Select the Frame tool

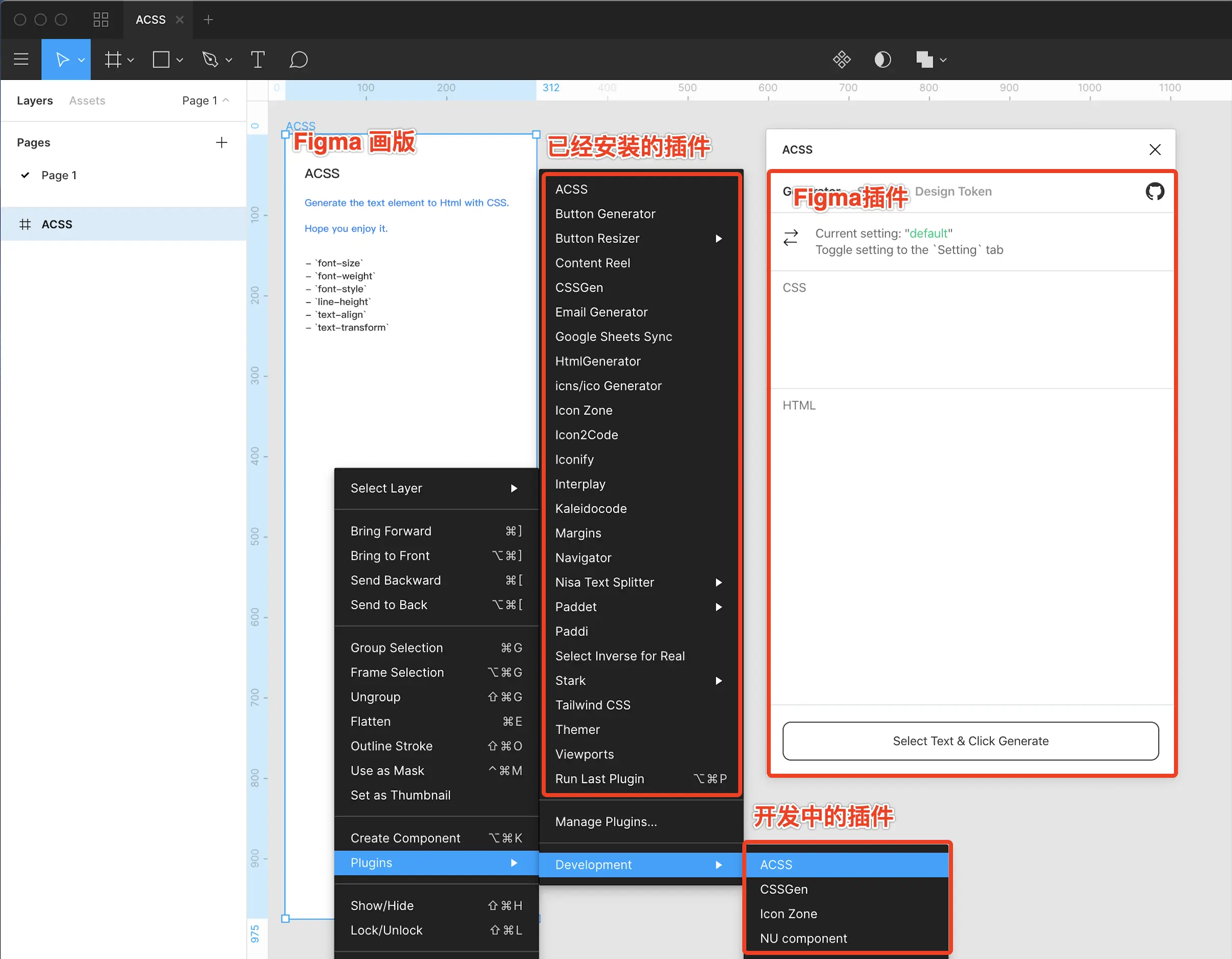(113, 59)
